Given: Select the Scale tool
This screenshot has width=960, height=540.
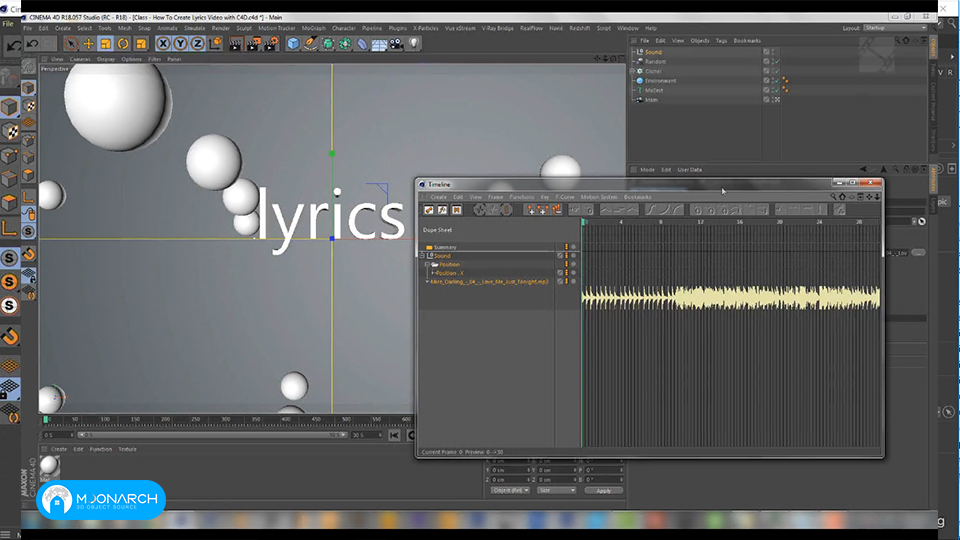Looking at the screenshot, I should (106, 43).
